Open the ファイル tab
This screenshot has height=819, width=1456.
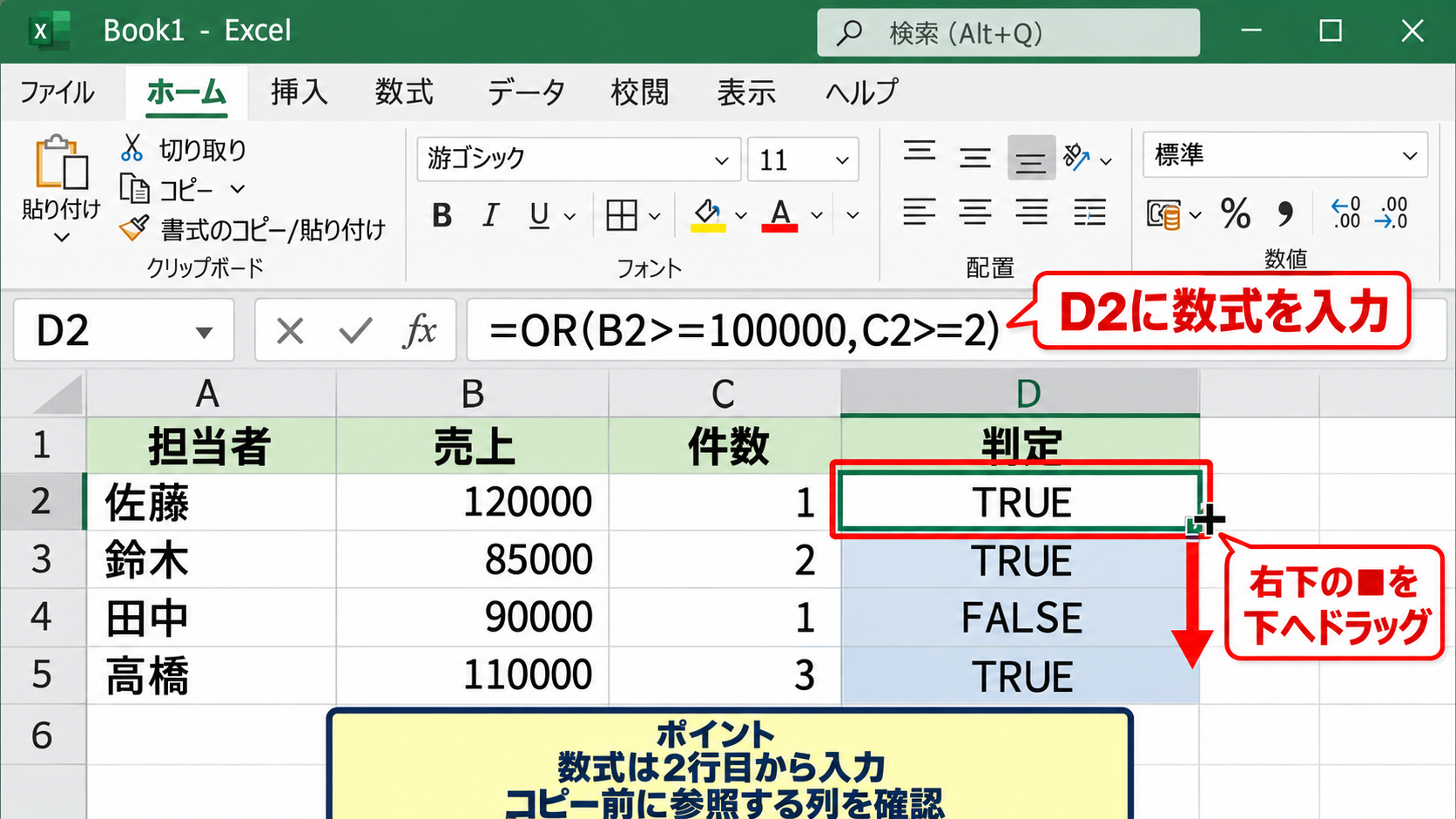point(57,92)
